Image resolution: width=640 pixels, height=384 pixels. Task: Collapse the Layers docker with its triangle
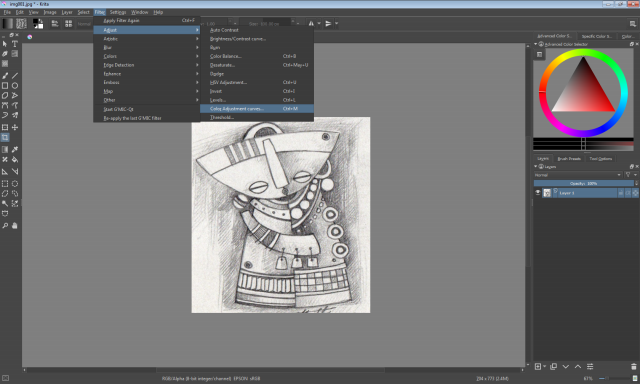click(536, 166)
